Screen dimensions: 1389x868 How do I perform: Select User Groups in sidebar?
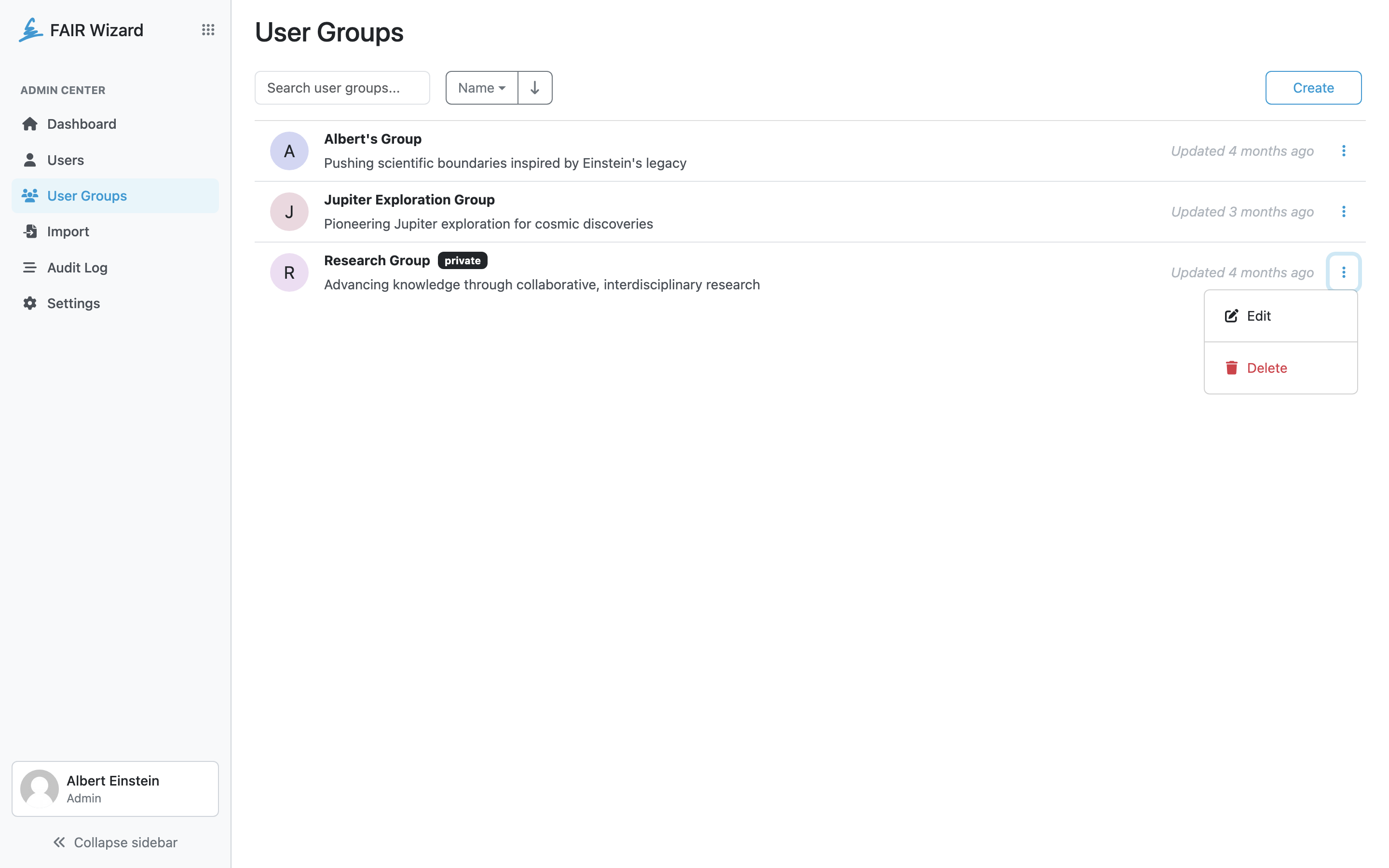point(115,196)
